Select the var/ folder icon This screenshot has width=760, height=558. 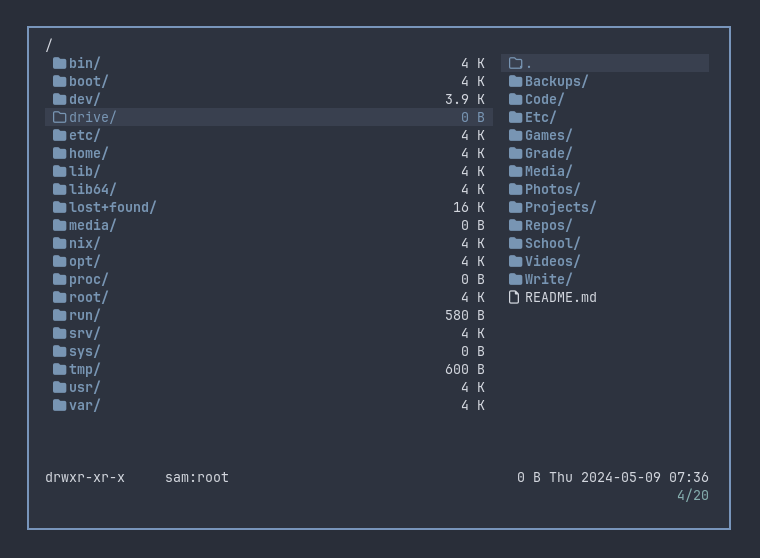[x=59, y=405]
